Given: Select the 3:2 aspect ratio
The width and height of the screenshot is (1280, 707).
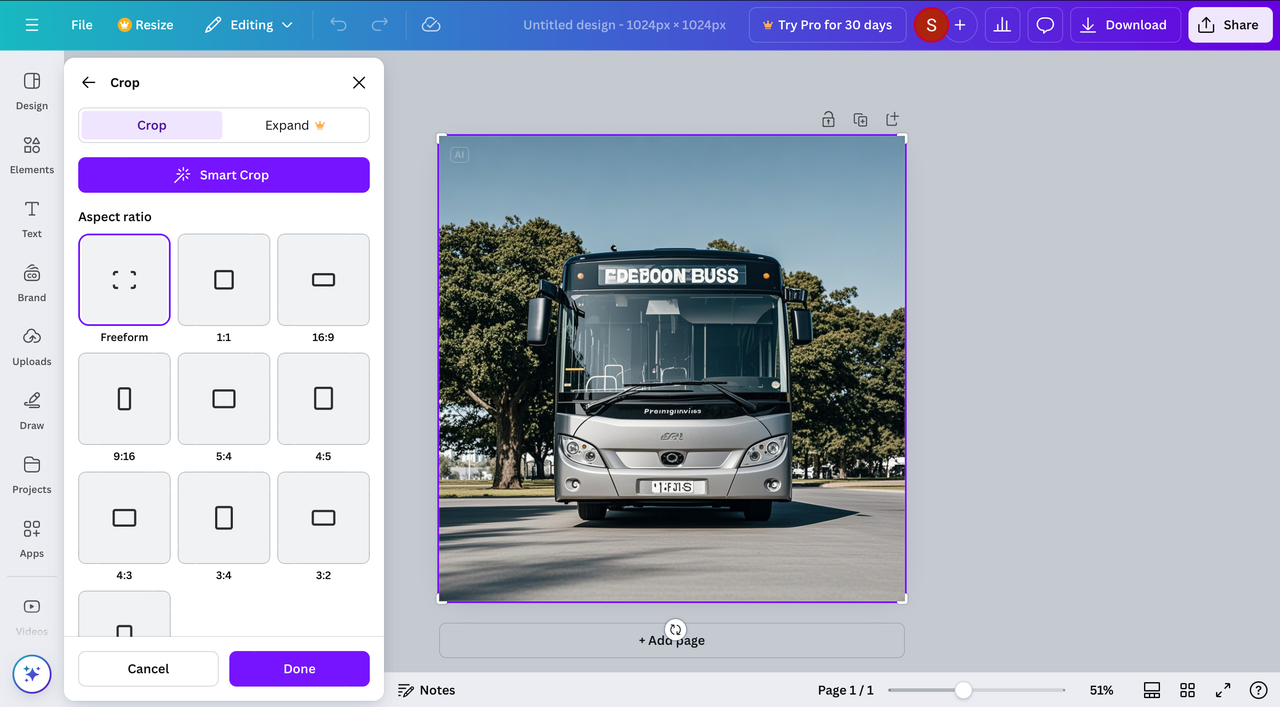Looking at the screenshot, I should click(323, 518).
